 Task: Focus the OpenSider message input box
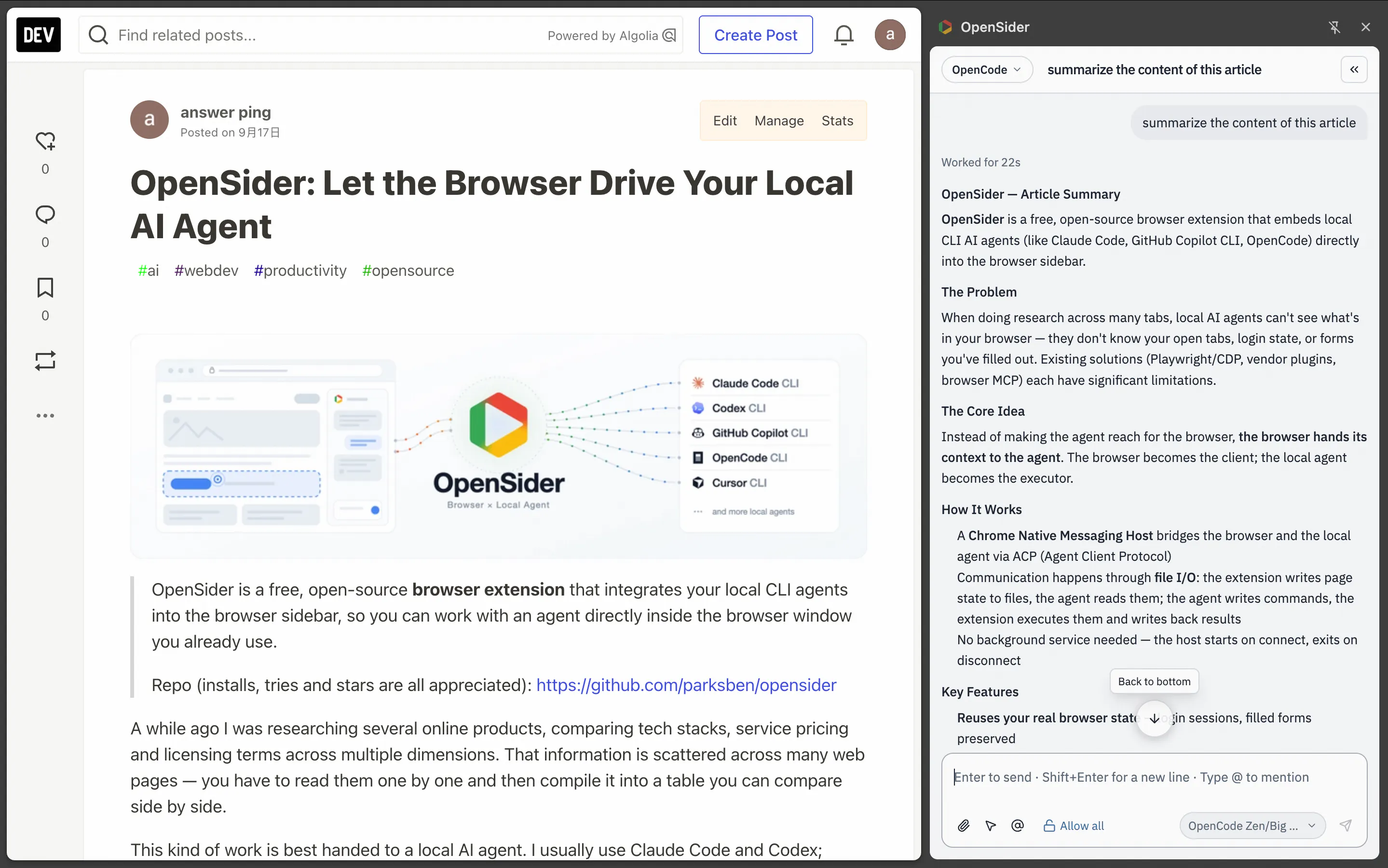pos(1155,777)
